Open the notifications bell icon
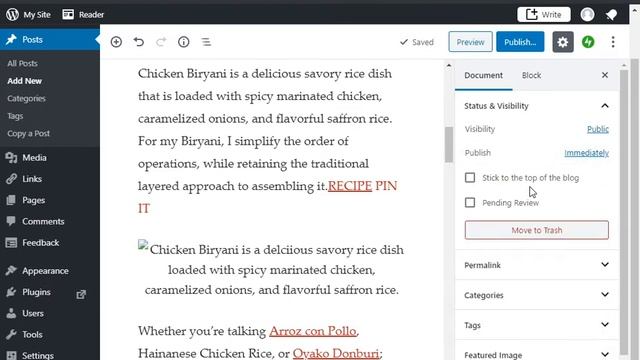 point(611,15)
